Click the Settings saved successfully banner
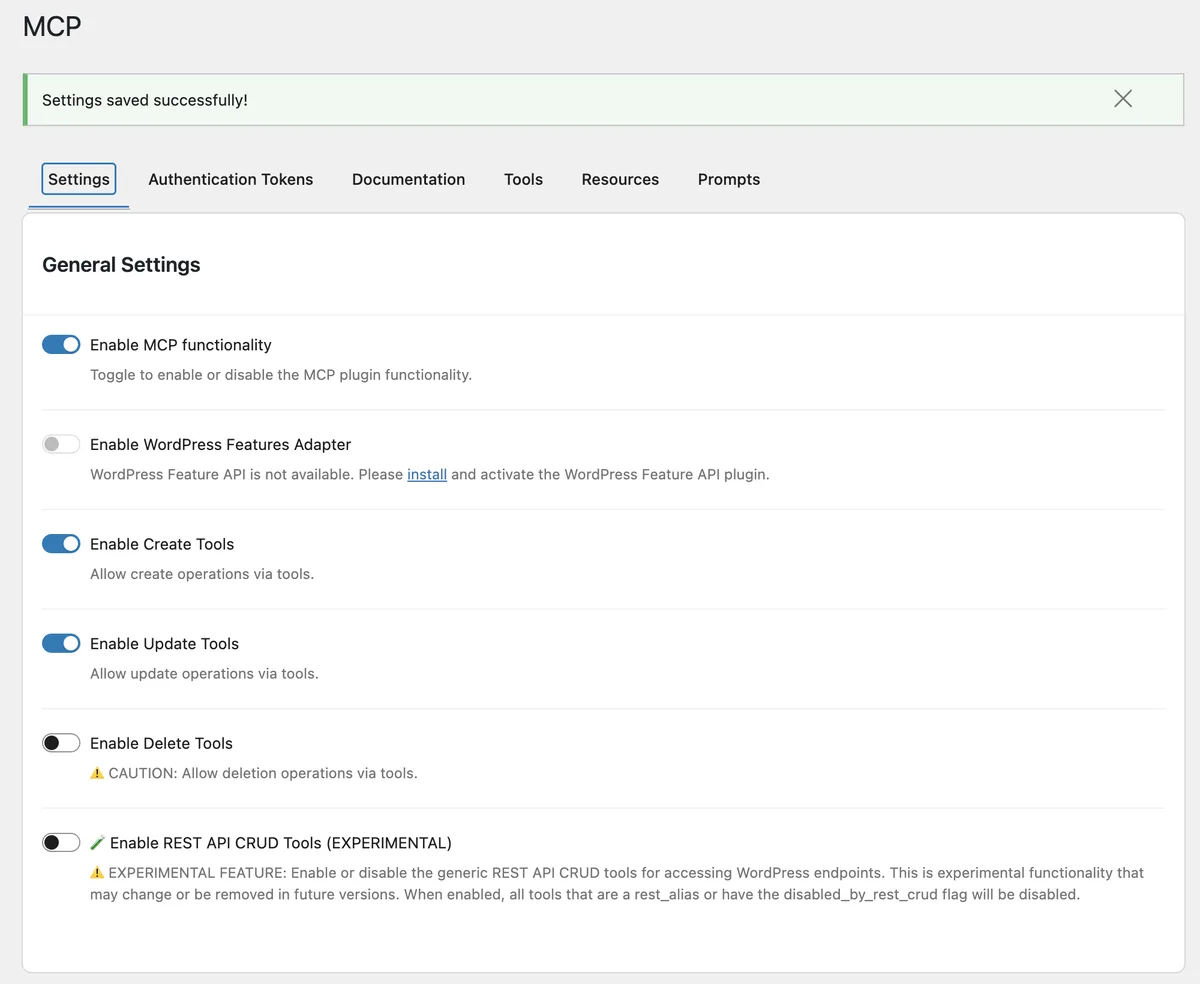This screenshot has width=1200, height=984. [145, 100]
